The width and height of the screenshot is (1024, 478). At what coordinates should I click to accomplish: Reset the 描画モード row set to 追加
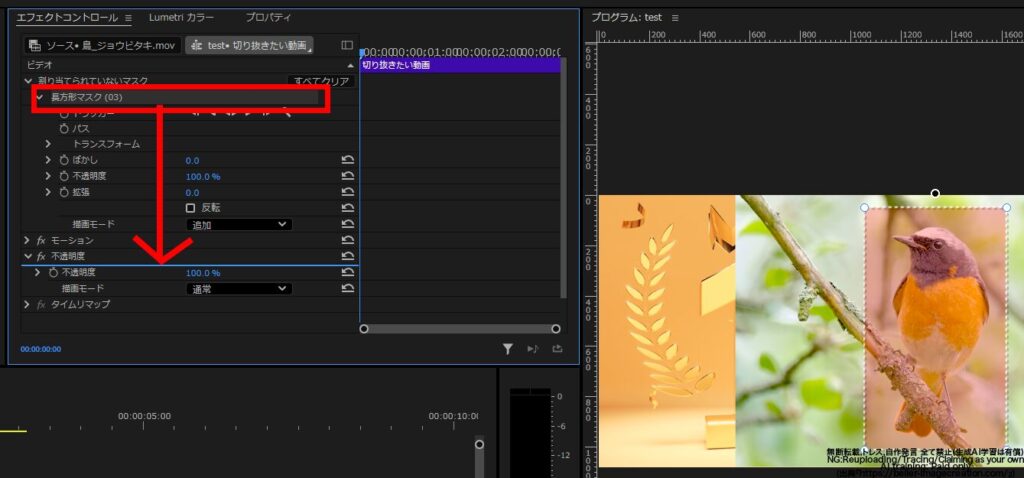click(348, 224)
